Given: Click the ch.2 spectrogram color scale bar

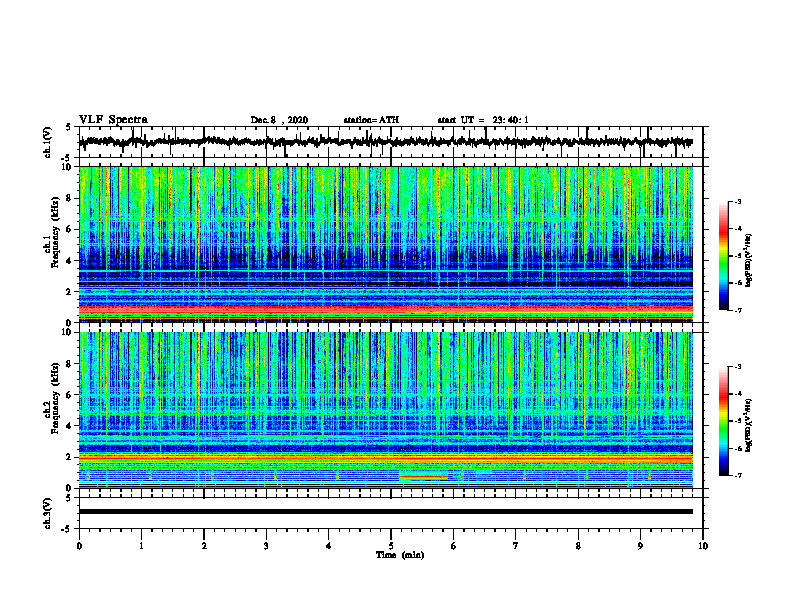Looking at the screenshot, I should pos(724,421).
